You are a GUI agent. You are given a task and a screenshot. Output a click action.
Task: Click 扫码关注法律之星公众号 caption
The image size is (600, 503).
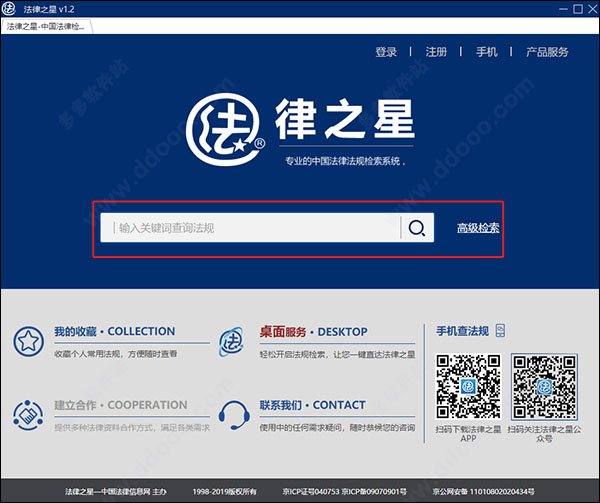tap(544, 434)
